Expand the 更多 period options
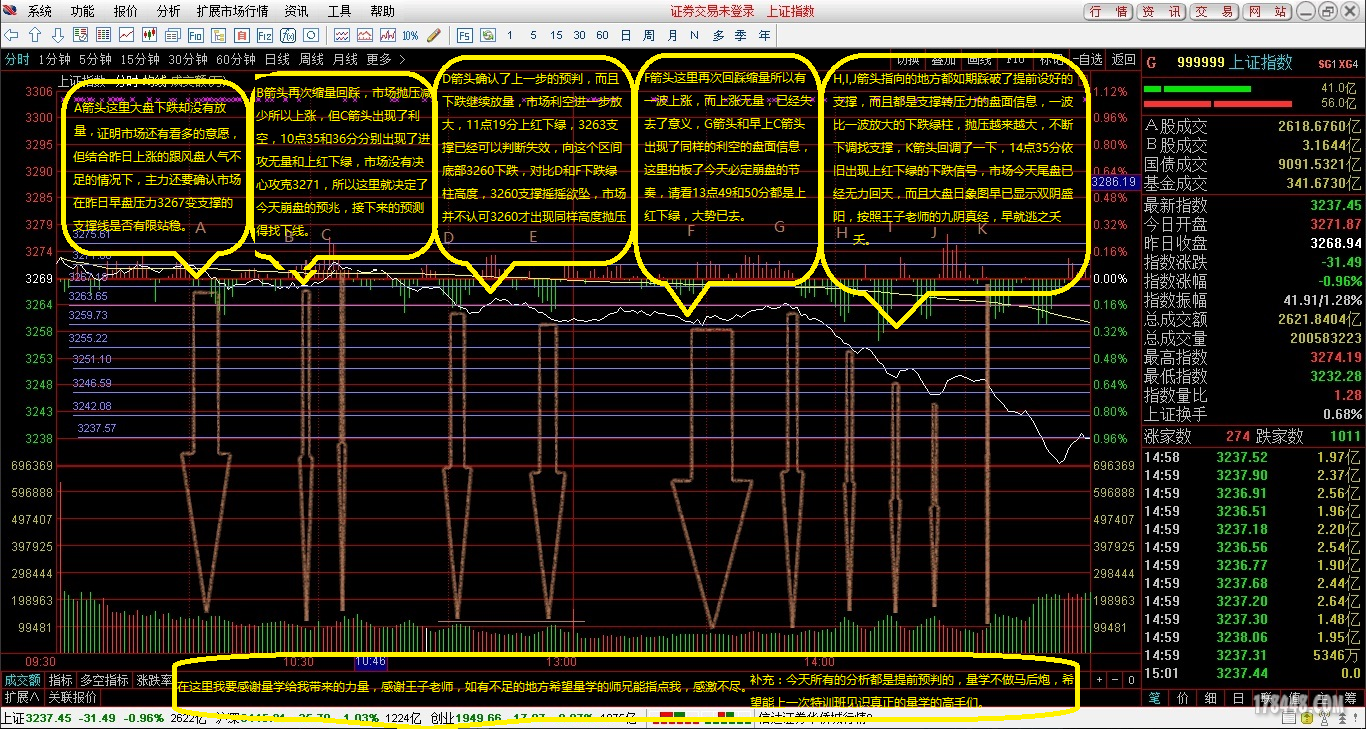The image size is (1366, 729). [x=386, y=59]
